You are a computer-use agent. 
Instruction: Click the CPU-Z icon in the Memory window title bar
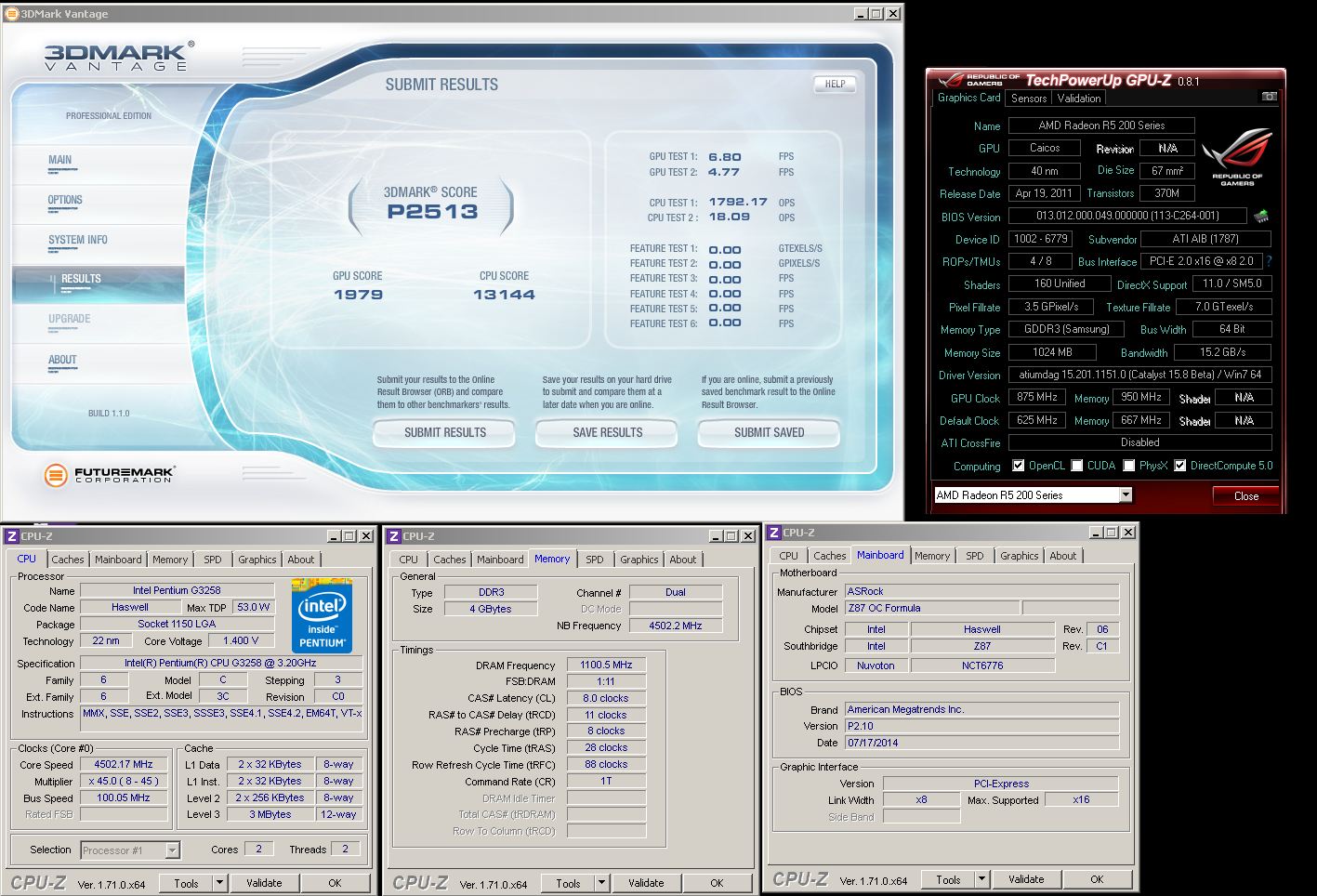394,536
